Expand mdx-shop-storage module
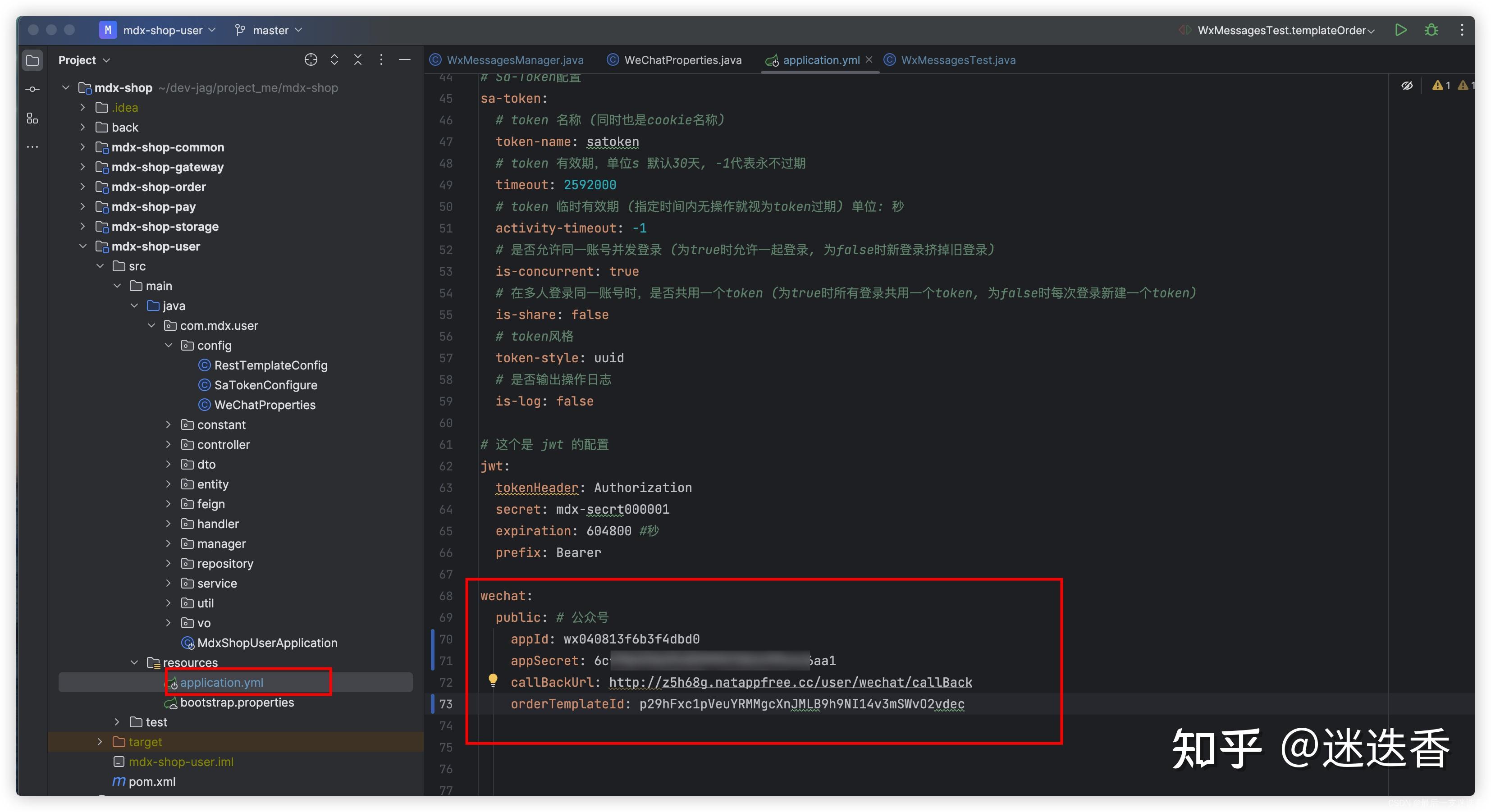1491x812 pixels. 83,226
